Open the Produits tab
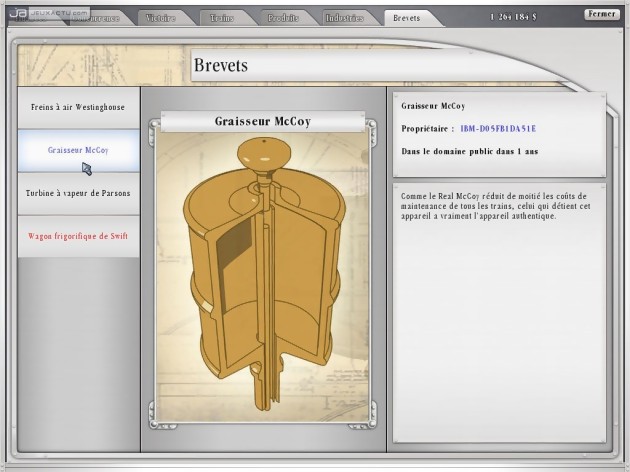 [x=283, y=18]
